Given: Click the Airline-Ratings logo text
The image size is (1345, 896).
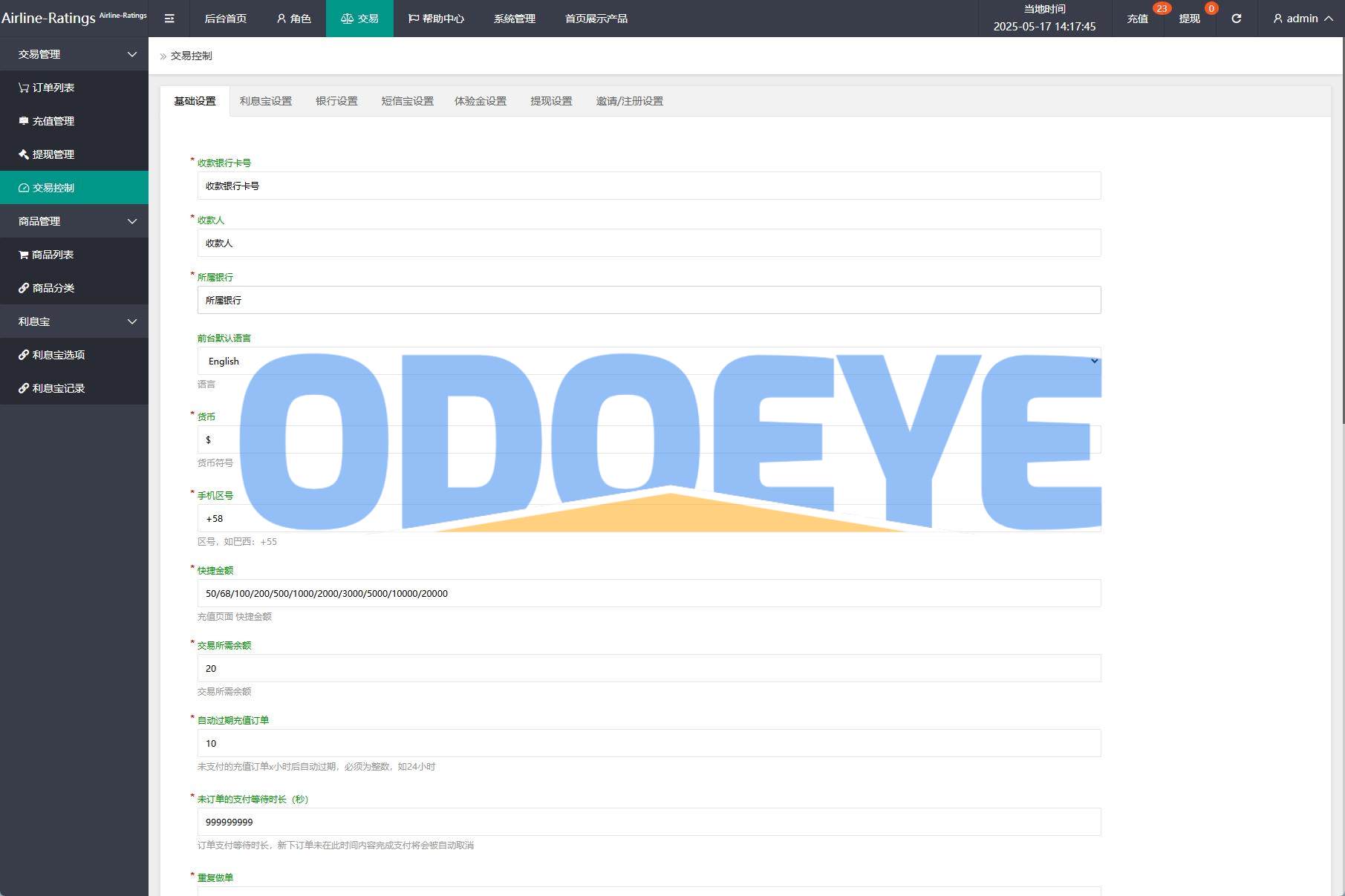Looking at the screenshot, I should tap(48, 18).
